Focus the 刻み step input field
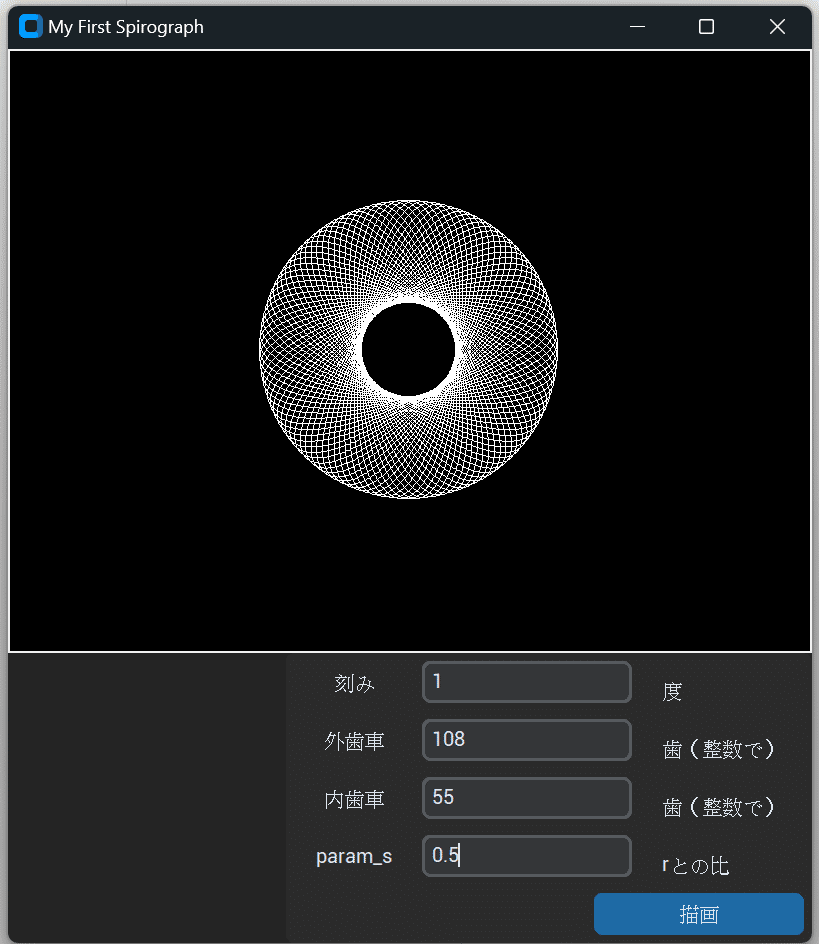This screenshot has height=944, width=819. pos(527,682)
